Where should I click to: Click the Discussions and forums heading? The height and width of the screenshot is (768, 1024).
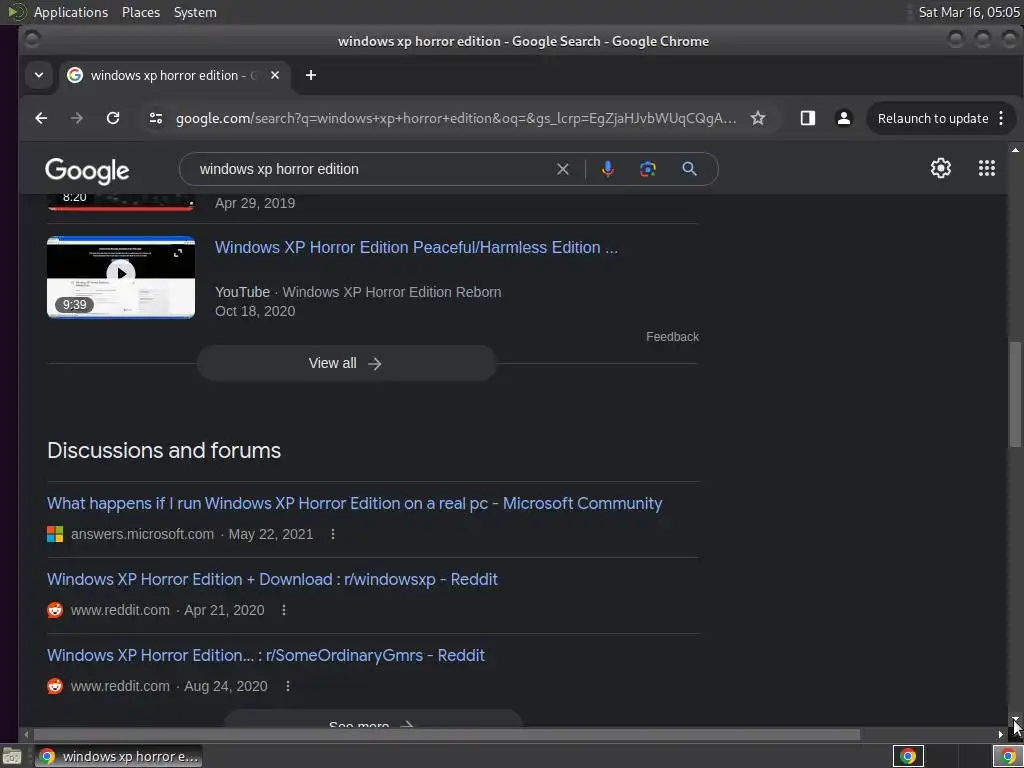click(164, 451)
